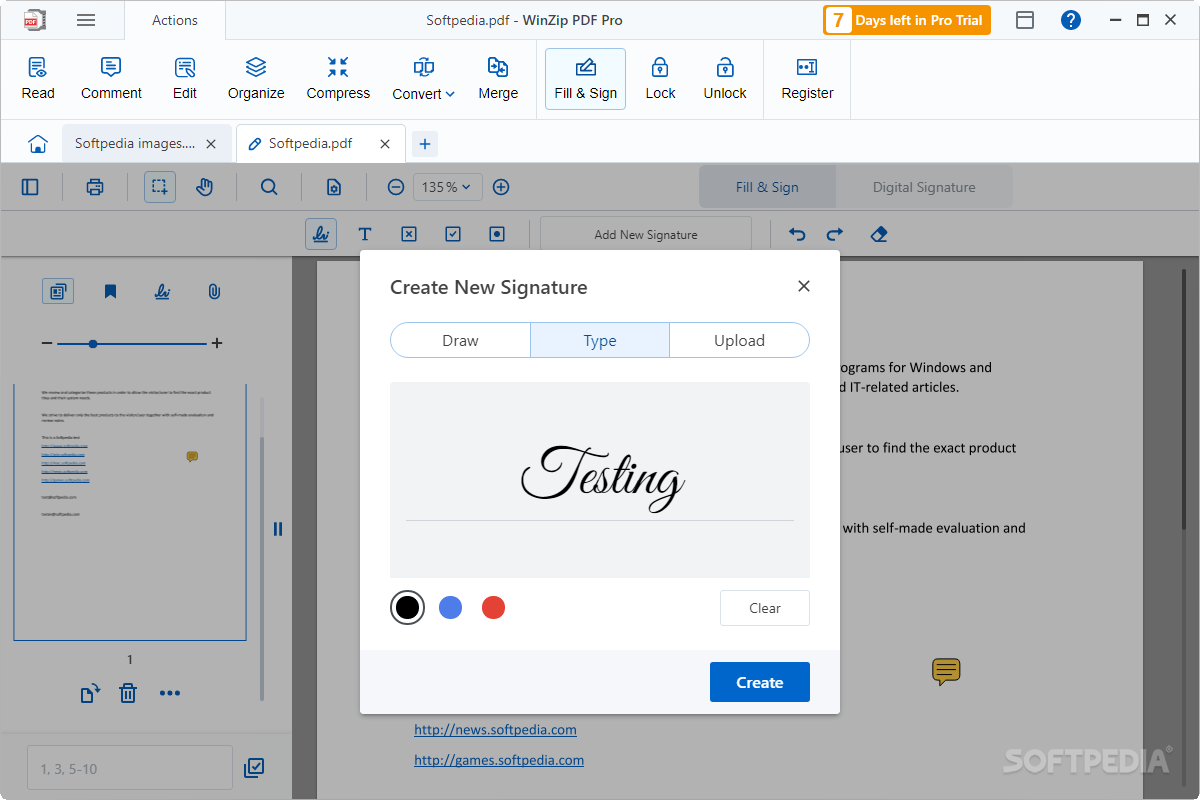Open the document properties icon
Image resolution: width=1200 pixels, height=800 pixels.
click(x=334, y=187)
